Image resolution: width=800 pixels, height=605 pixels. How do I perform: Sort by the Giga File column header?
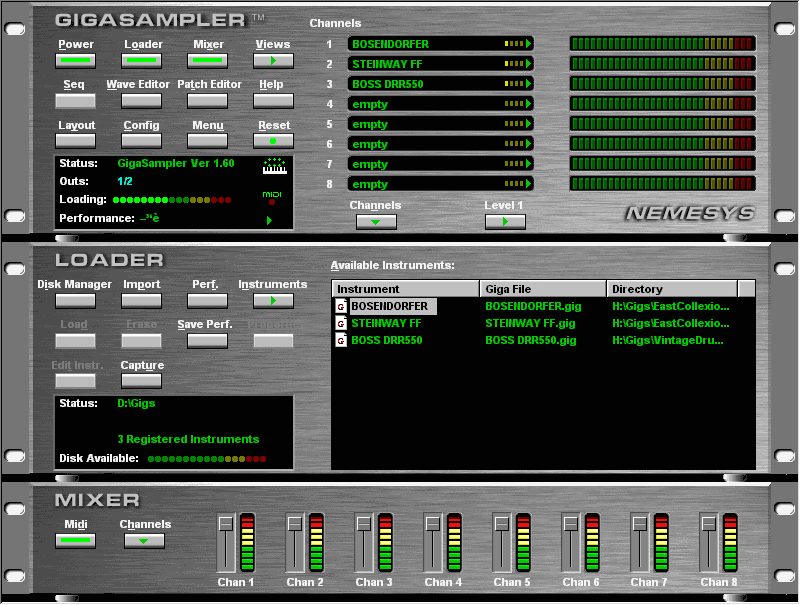coord(543,289)
